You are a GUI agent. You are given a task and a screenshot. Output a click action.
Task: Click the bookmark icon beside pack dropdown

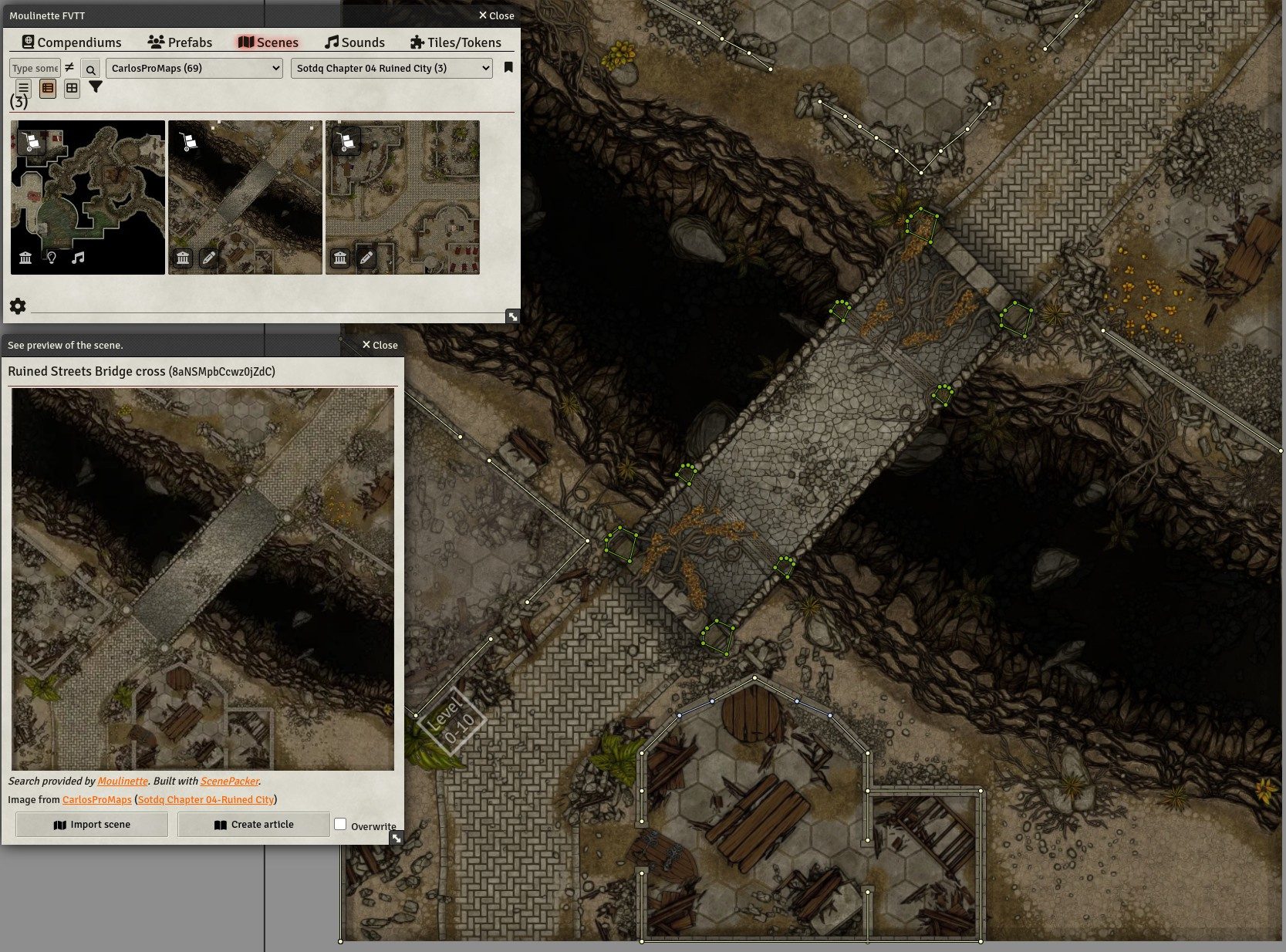pos(508,67)
